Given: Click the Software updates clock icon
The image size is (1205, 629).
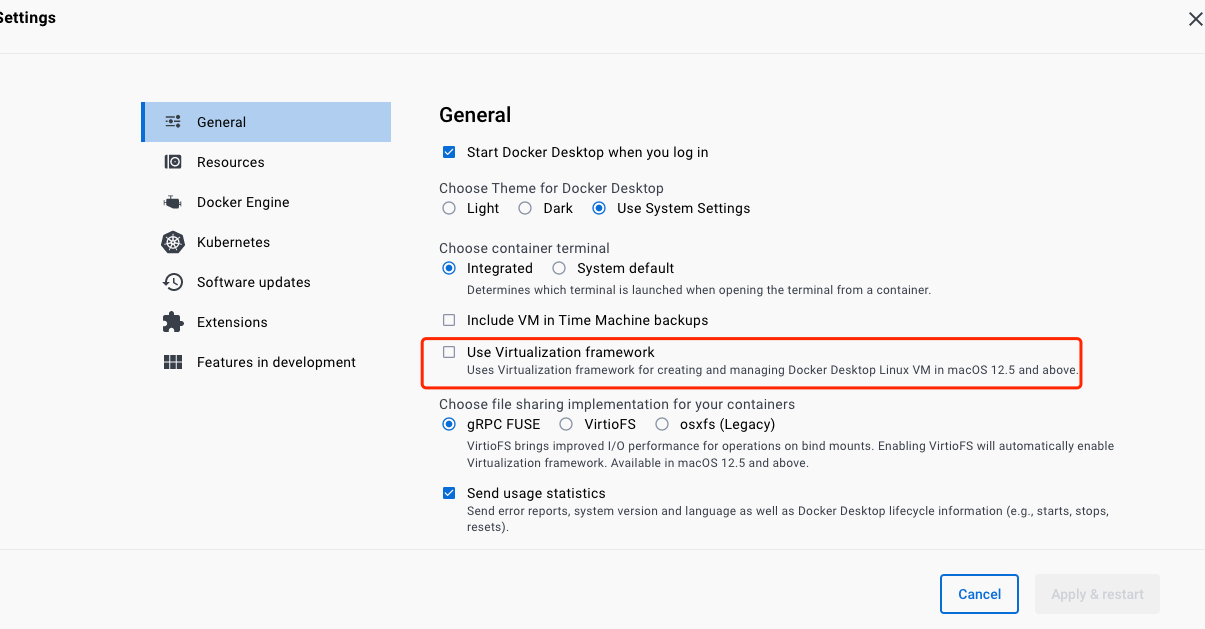Looking at the screenshot, I should coord(173,282).
